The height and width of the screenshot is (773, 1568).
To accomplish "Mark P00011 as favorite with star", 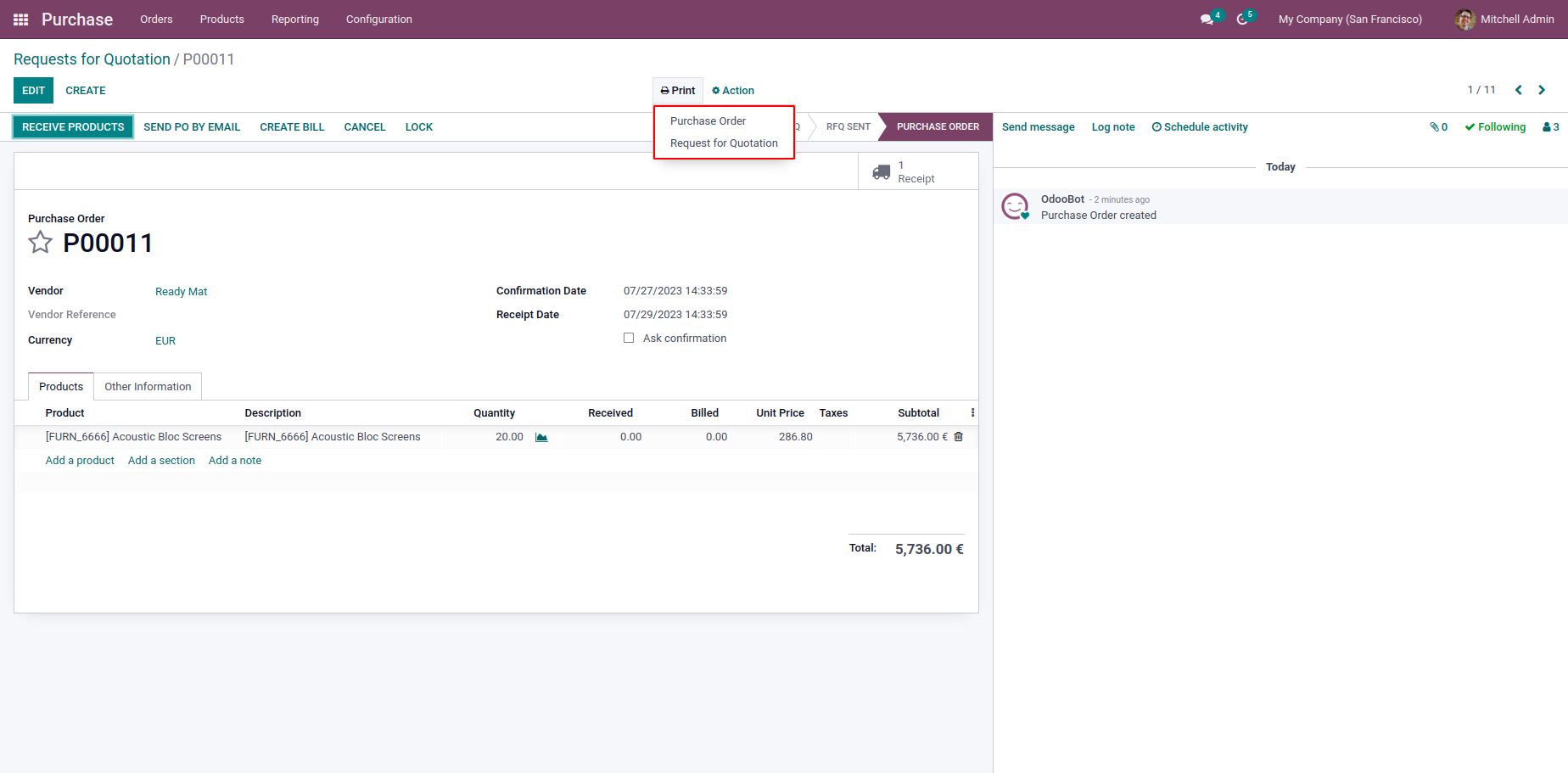I will tap(41, 243).
